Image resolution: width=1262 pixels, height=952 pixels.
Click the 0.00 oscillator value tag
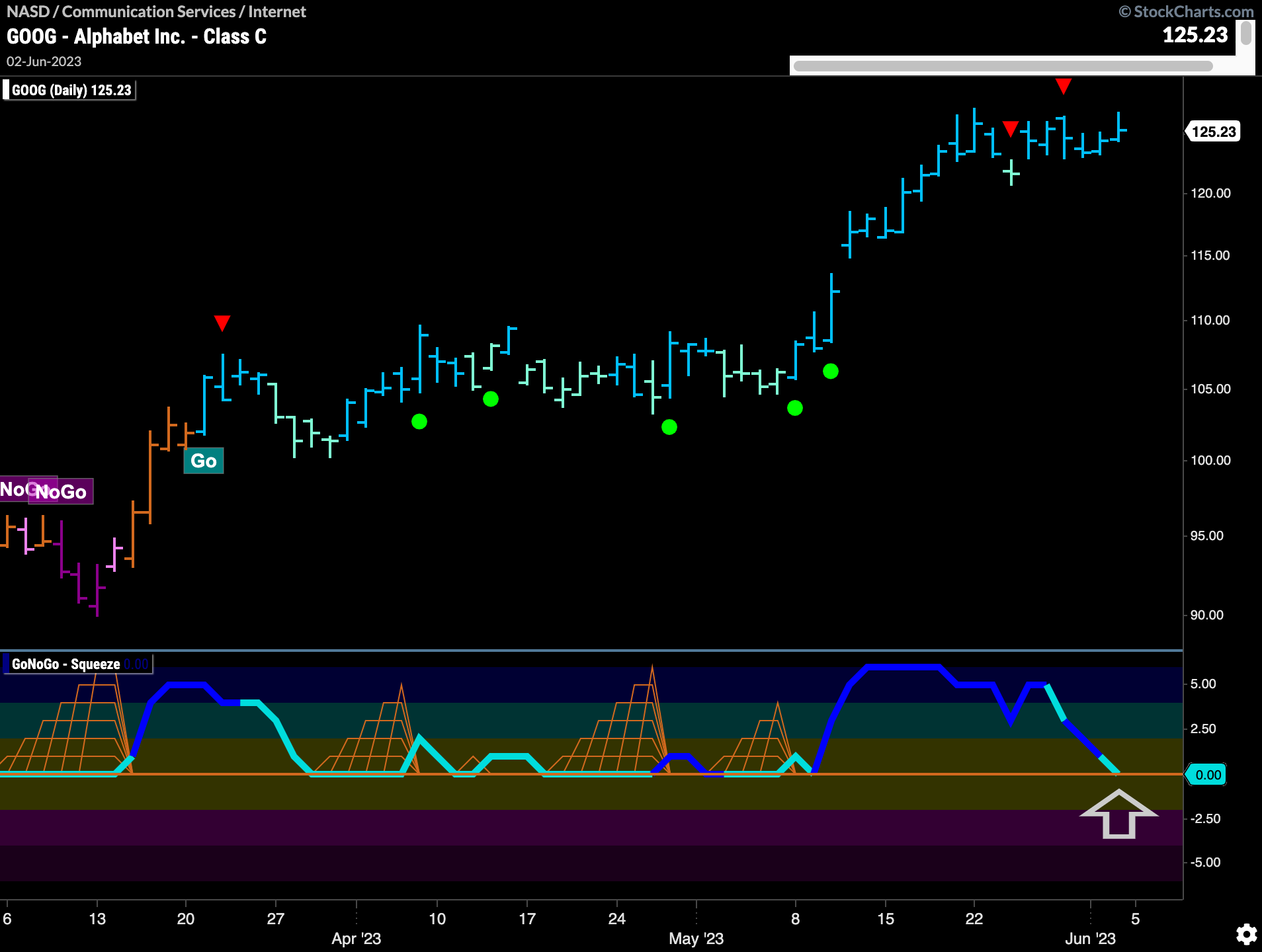click(1206, 775)
